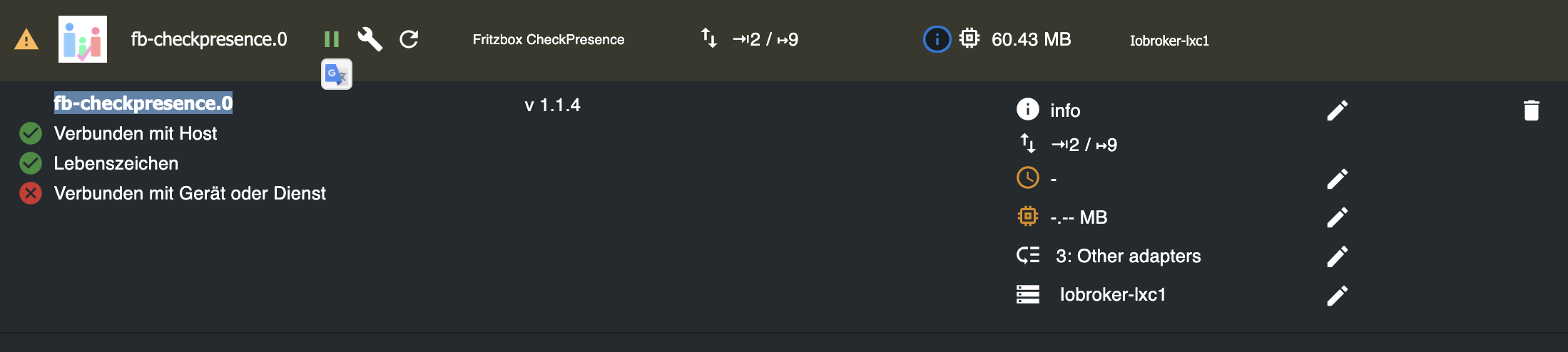
Task: Open instance settings with wrench icon
Action: 370,39
